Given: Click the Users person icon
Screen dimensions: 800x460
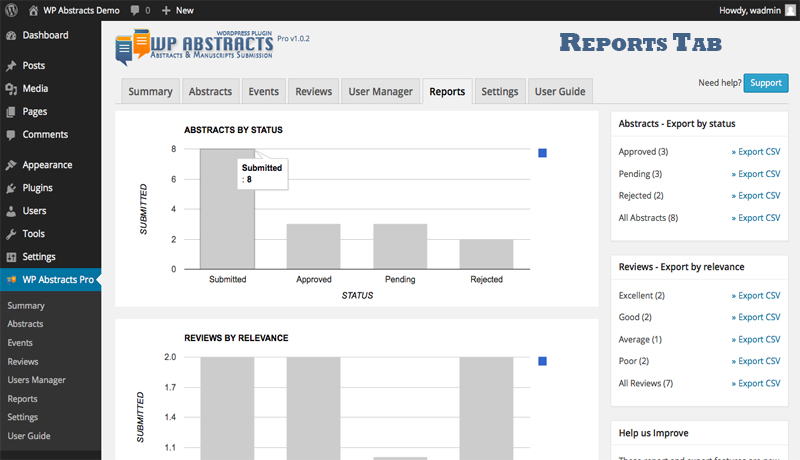Looking at the screenshot, I should [x=11, y=211].
